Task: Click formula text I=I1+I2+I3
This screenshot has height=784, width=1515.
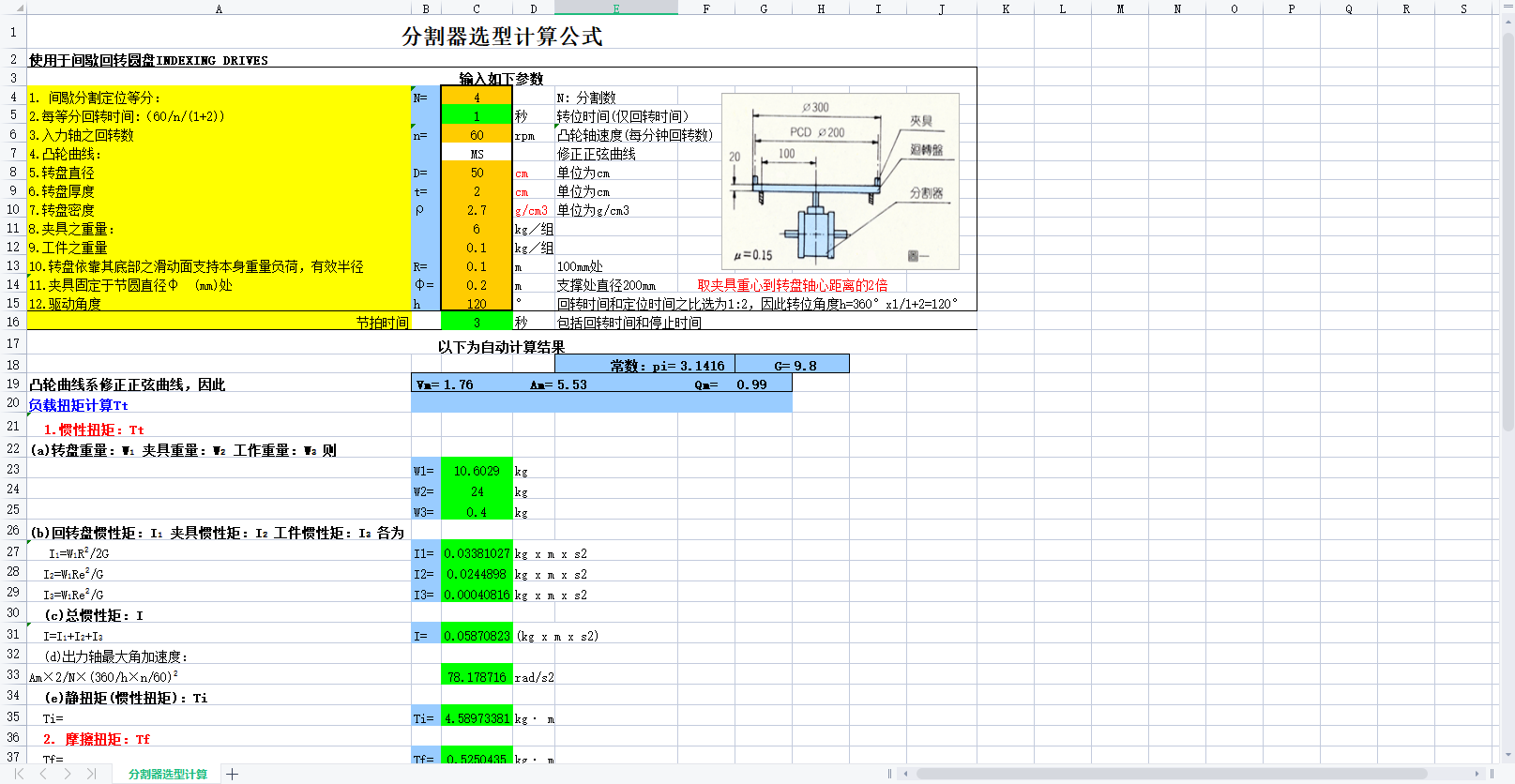Action: (73, 636)
